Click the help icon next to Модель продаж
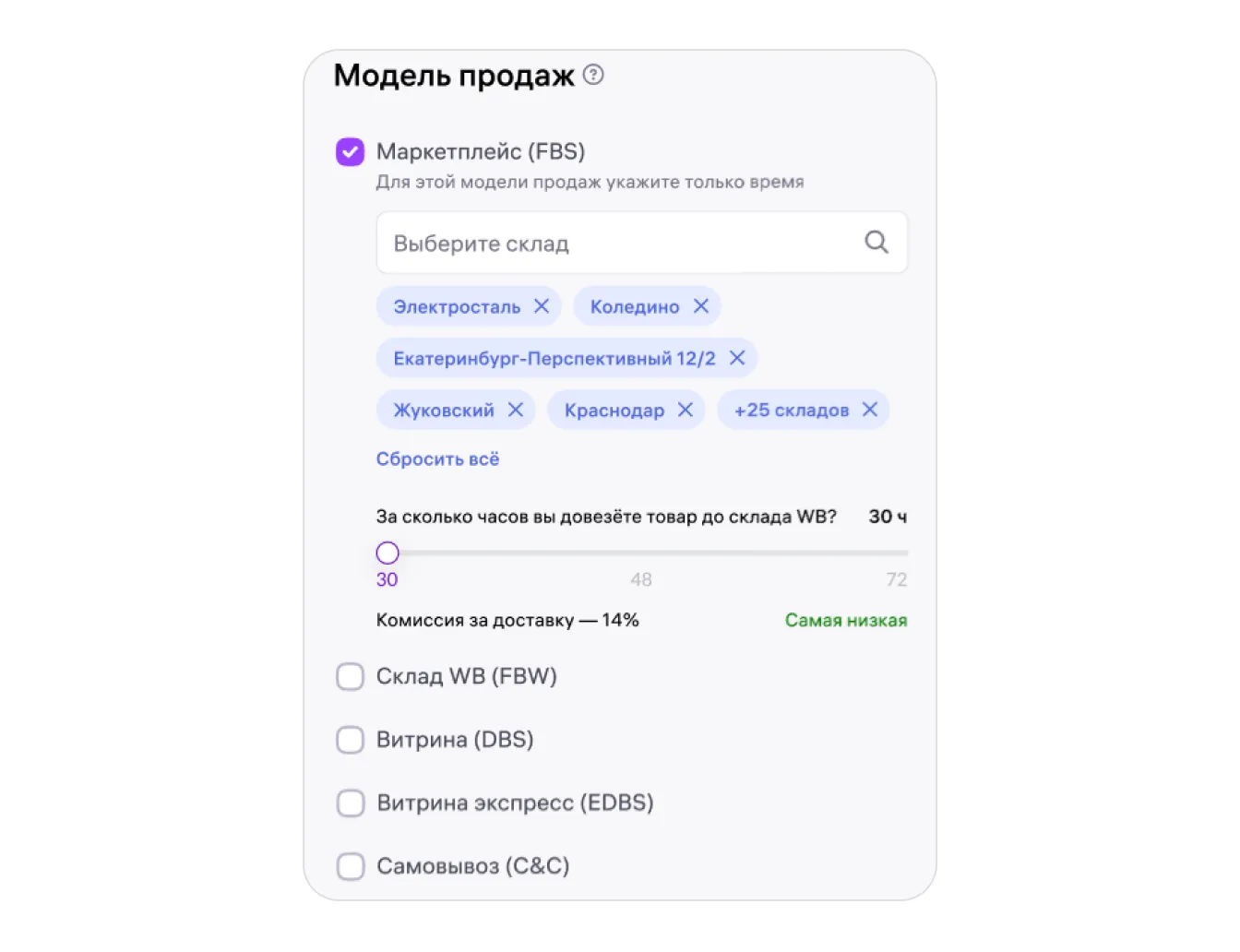The height and width of the screenshot is (952, 1240). tap(594, 75)
